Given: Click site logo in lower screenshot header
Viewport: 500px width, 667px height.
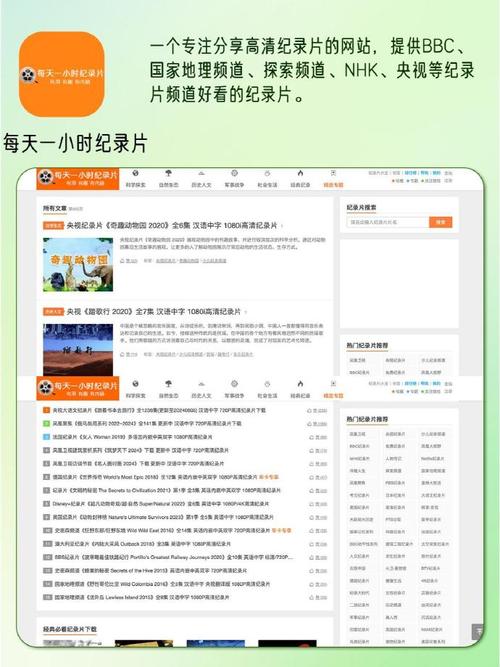Looking at the screenshot, I should pyautogui.click(x=78, y=388).
